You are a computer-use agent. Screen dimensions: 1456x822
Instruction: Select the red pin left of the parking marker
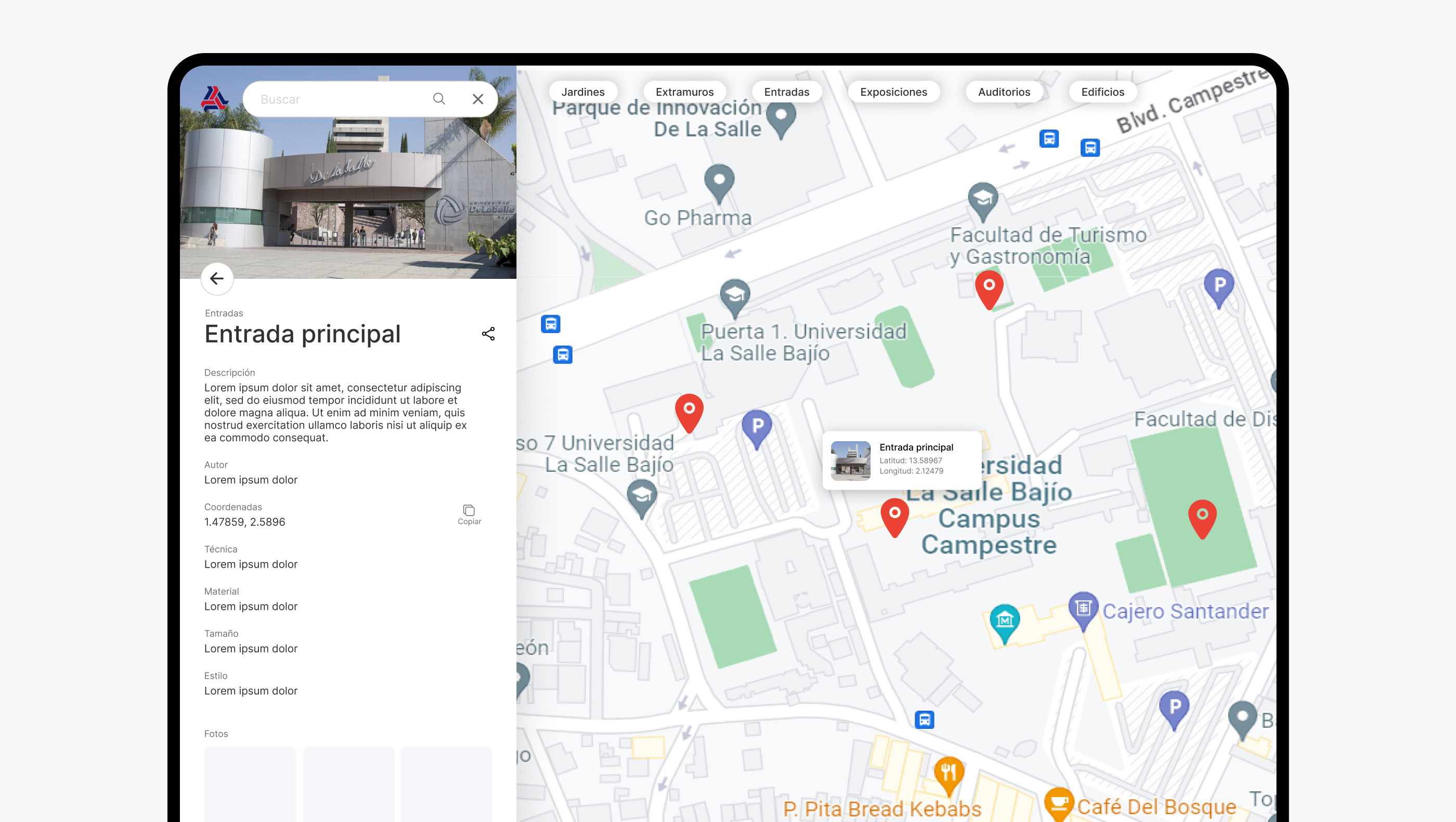coord(689,413)
